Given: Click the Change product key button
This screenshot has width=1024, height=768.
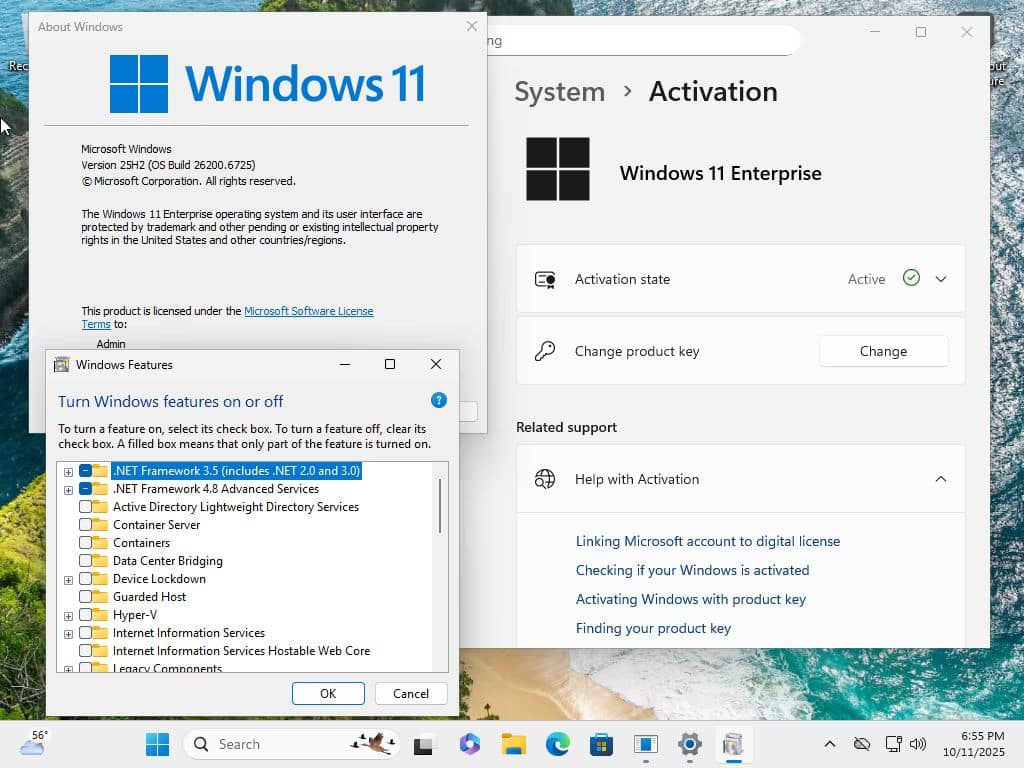Looking at the screenshot, I should click(883, 351).
